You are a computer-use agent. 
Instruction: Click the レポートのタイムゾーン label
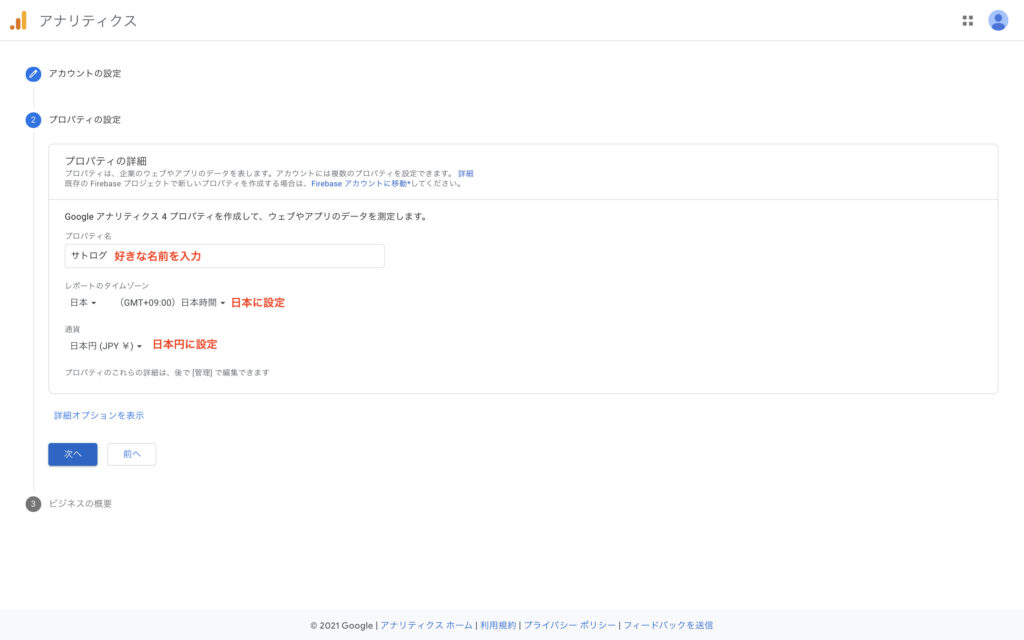107,285
